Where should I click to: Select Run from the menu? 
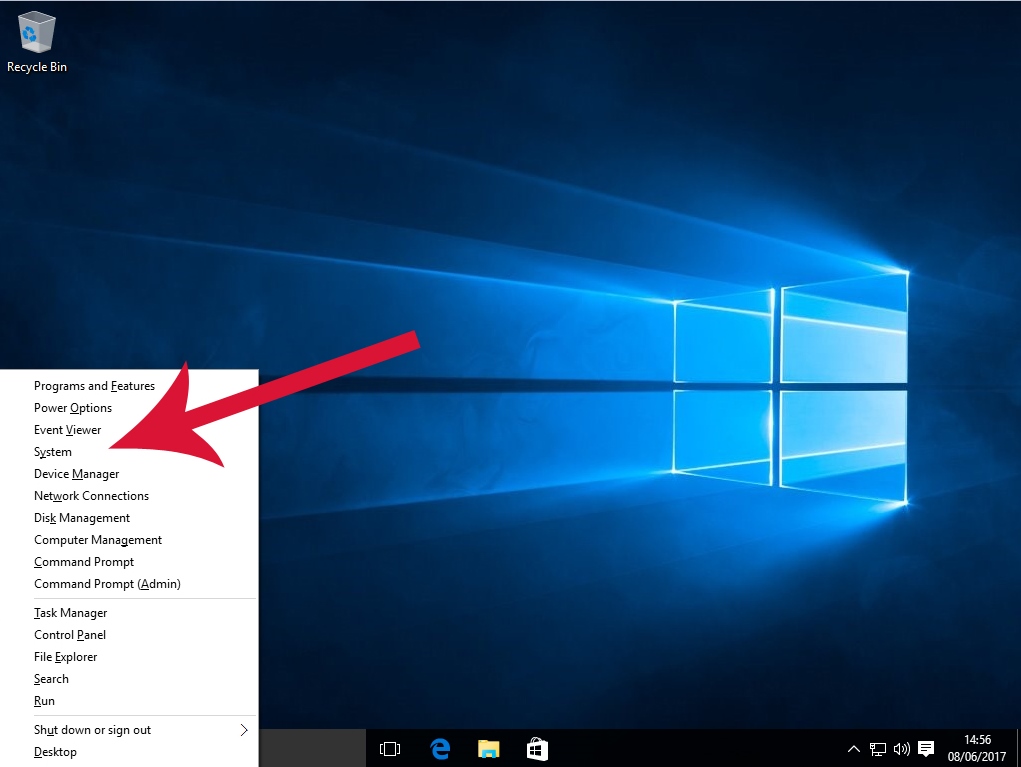click(x=44, y=700)
